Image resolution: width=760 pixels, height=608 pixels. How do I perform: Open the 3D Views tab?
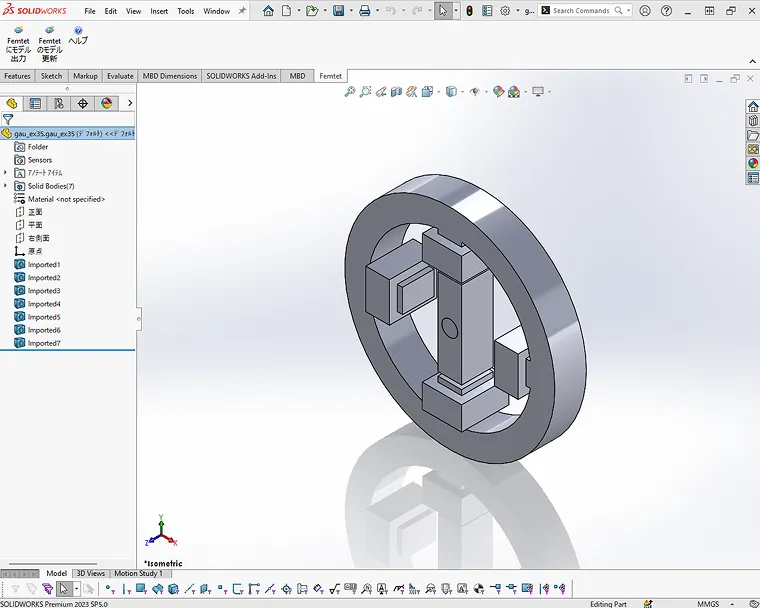[x=91, y=573]
